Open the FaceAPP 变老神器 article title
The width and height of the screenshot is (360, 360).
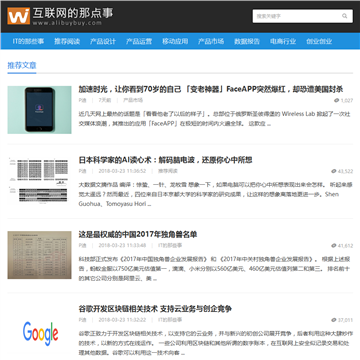(211, 89)
